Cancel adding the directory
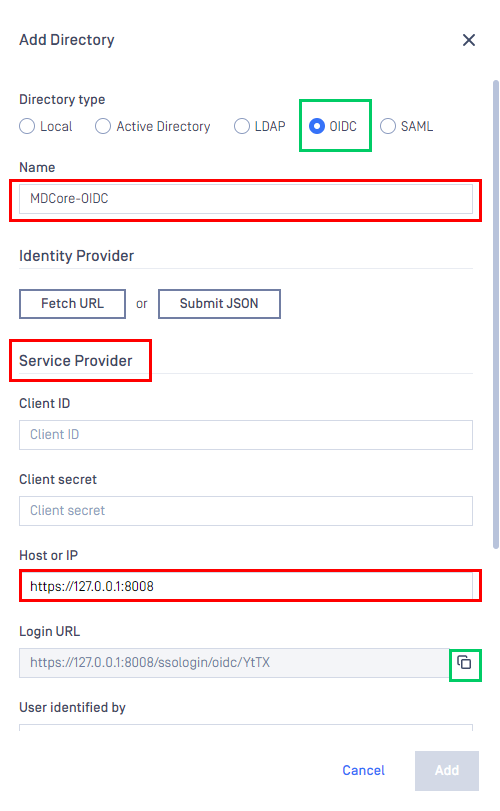The width and height of the screenshot is (500, 811). [x=363, y=770]
